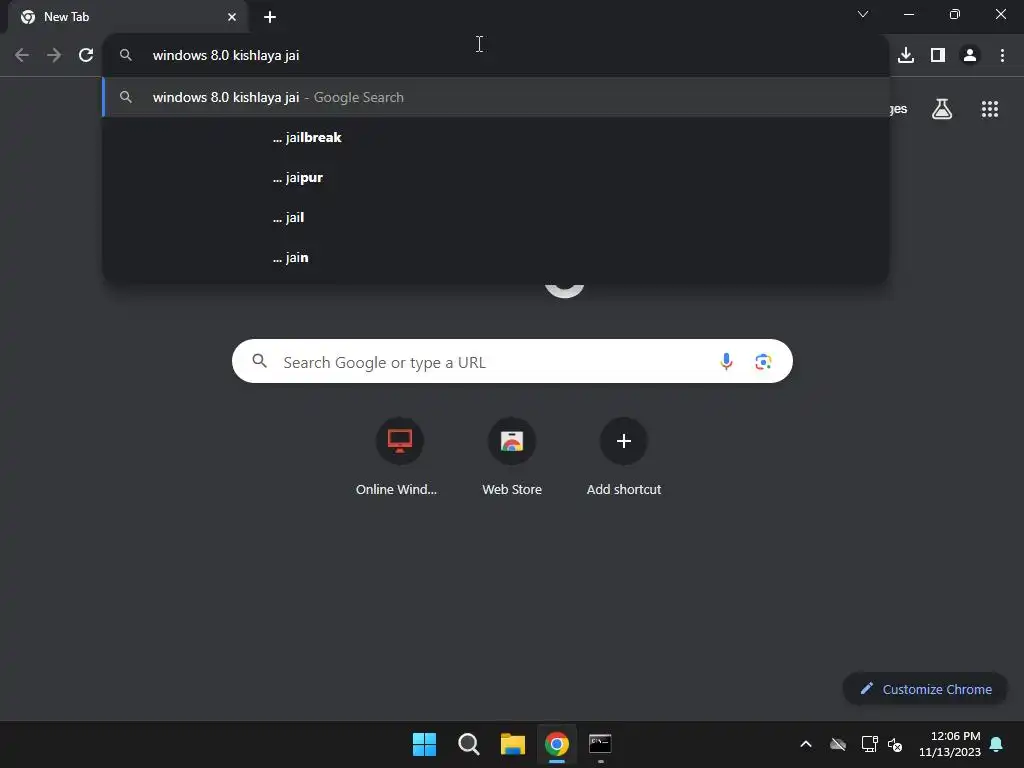Open the Google apps grid
The height and width of the screenshot is (768, 1024).
(x=990, y=109)
